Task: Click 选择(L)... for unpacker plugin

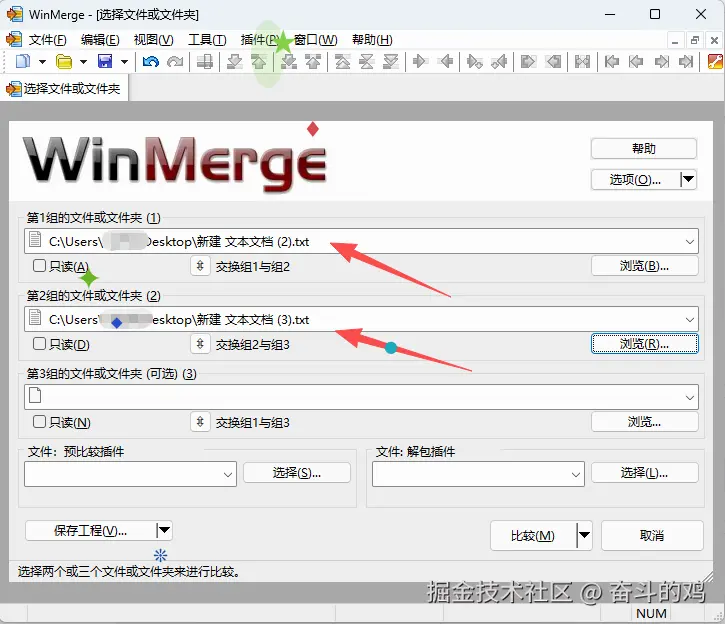Action: 645,472
